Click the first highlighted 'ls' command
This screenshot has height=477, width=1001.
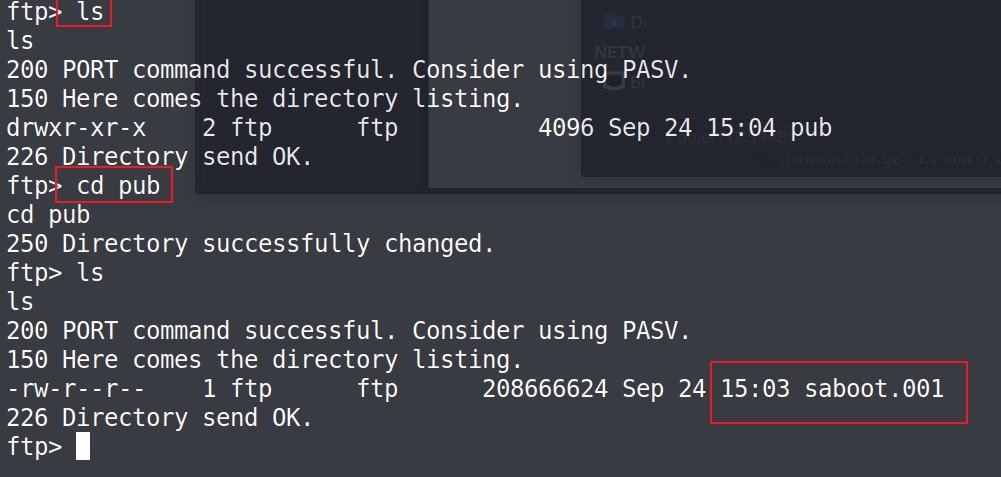(x=90, y=12)
